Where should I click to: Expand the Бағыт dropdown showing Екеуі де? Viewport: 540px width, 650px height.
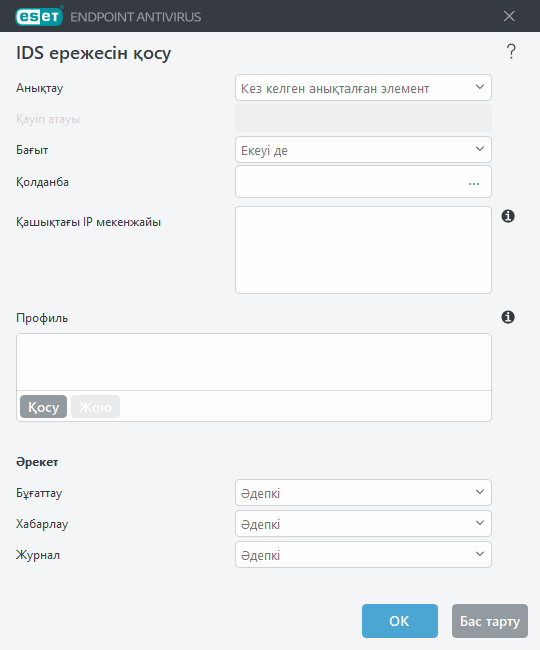point(363,150)
